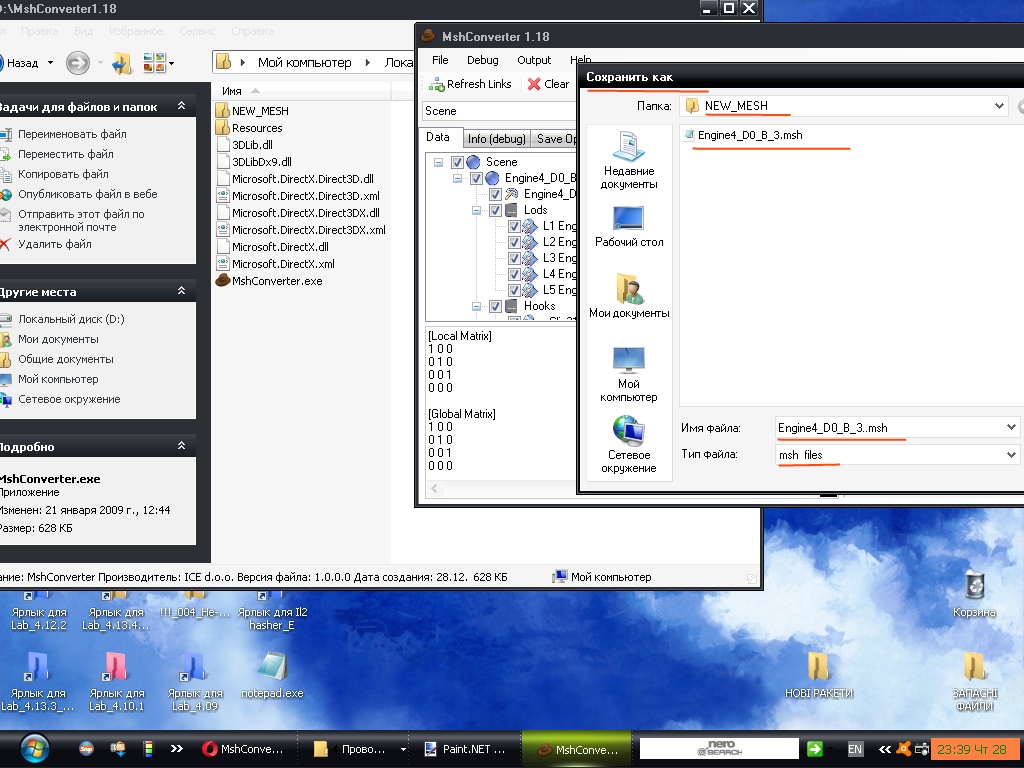Image resolution: width=1024 pixels, height=768 pixels.
Task: Select the NEW_MESH folder icon in Explorer
Action: (223, 110)
